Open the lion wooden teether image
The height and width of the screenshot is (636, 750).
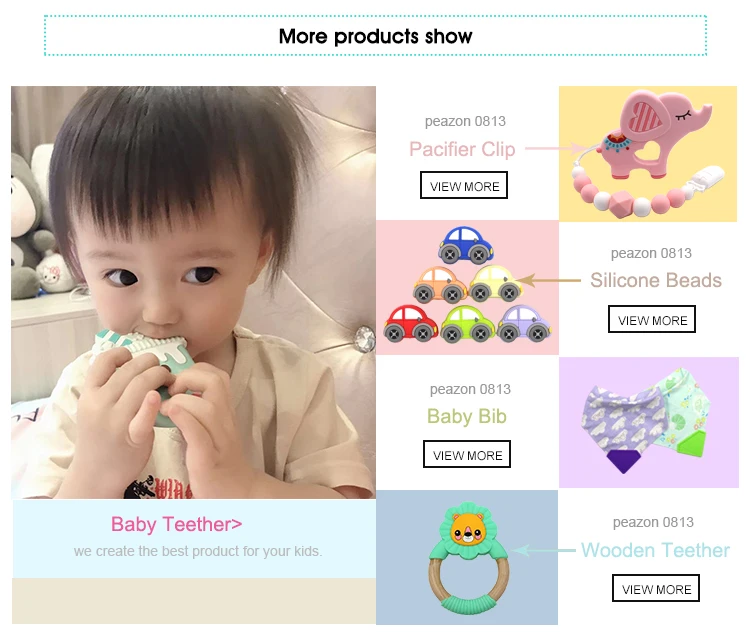pos(467,557)
